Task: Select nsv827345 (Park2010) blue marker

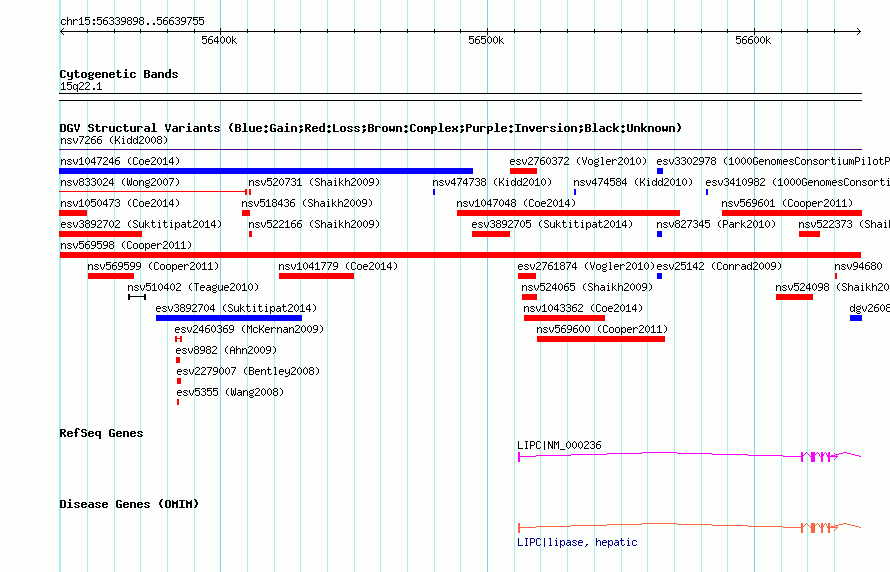Action: (x=660, y=234)
